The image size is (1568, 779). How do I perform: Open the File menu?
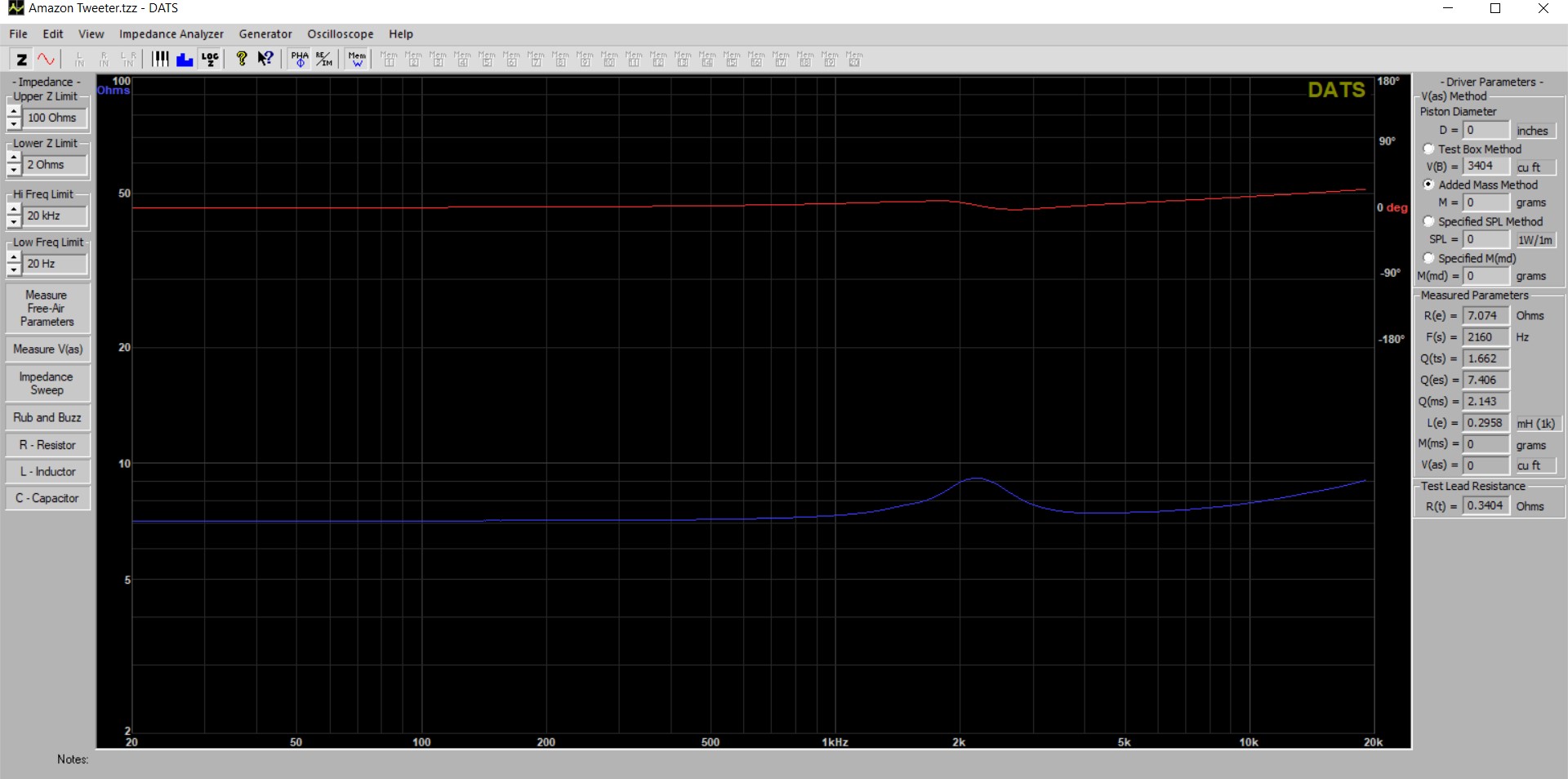coord(18,33)
